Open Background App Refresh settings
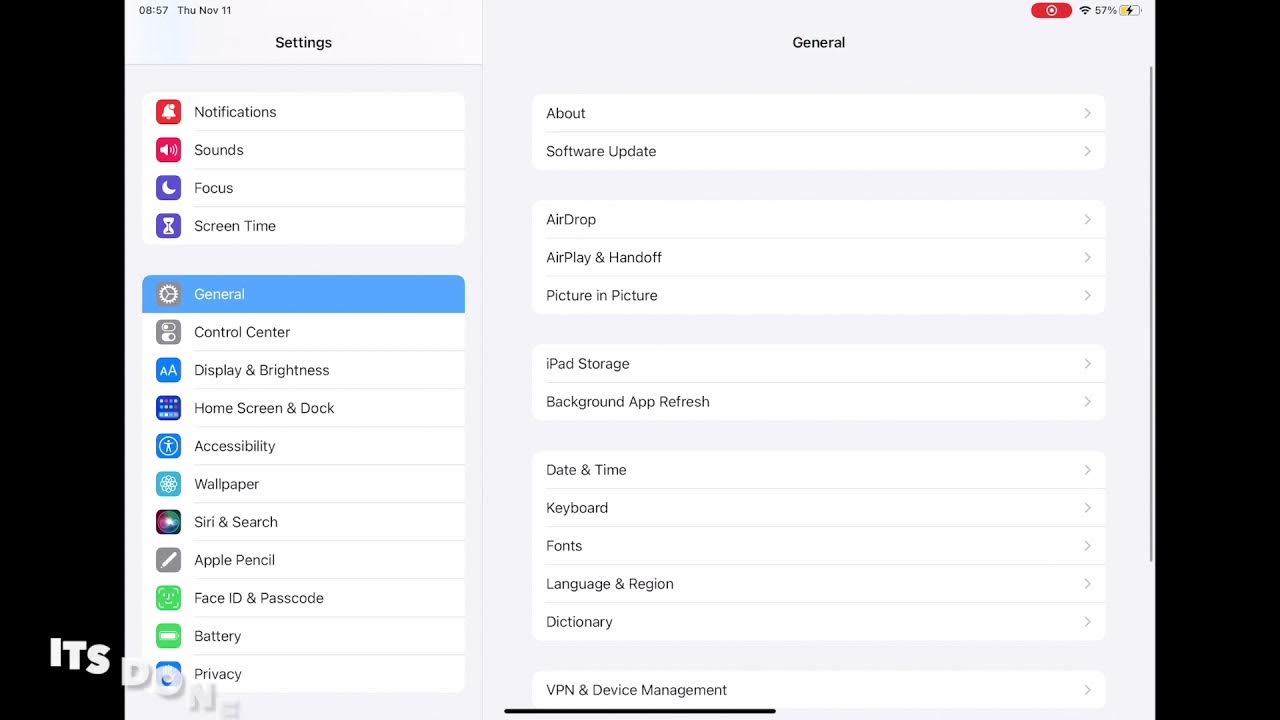The height and width of the screenshot is (720, 1280). (x=818, y=402)
